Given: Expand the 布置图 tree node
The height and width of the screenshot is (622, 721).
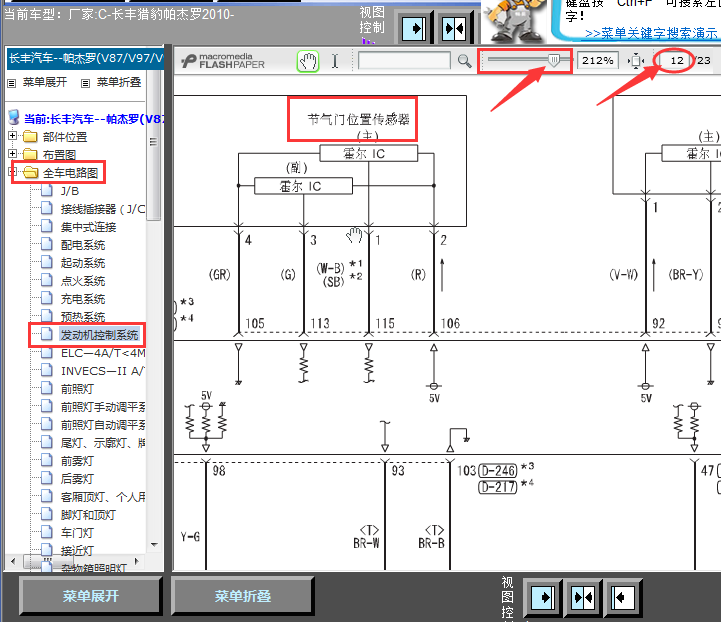Looking at the screenshot, I should tap(12, 154).
